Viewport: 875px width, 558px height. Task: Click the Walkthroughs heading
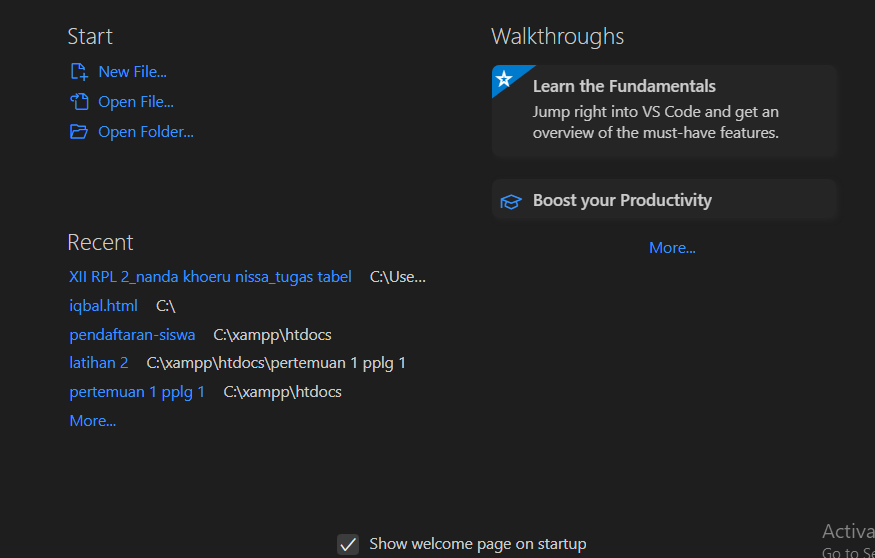tap(557, 37)
